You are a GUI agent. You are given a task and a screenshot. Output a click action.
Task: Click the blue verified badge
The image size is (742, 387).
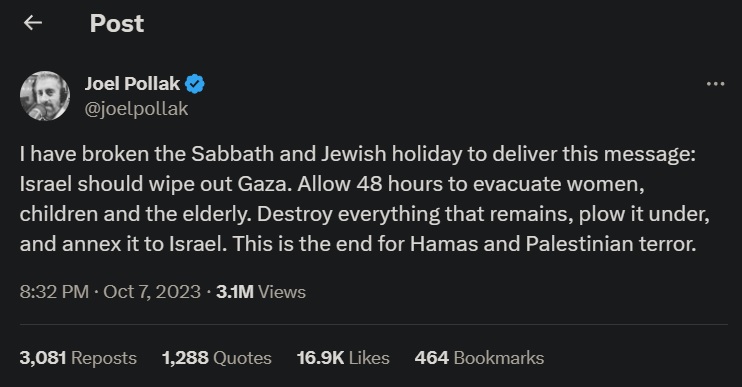click(x=194, y=84)
